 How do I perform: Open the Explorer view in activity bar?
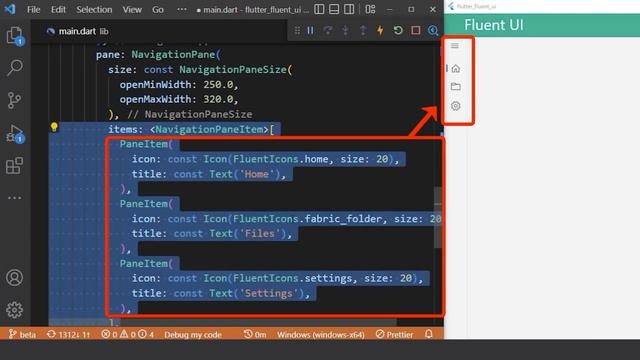tap(15, 36)
